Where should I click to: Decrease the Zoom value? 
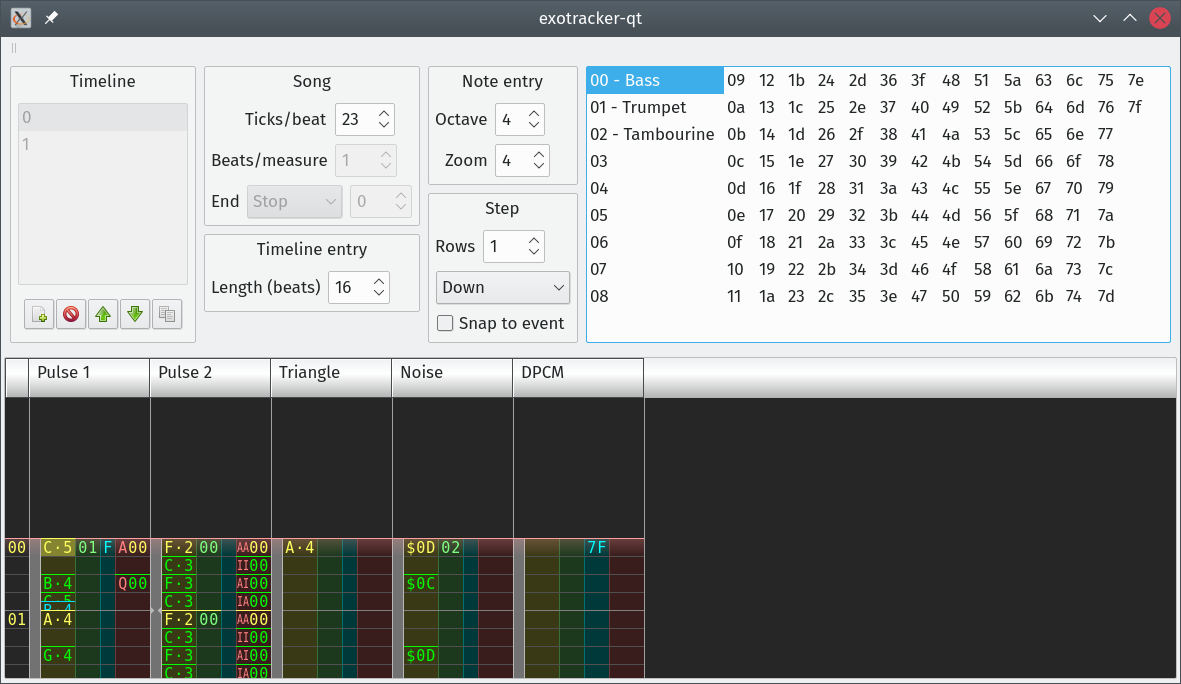point(538,166)
